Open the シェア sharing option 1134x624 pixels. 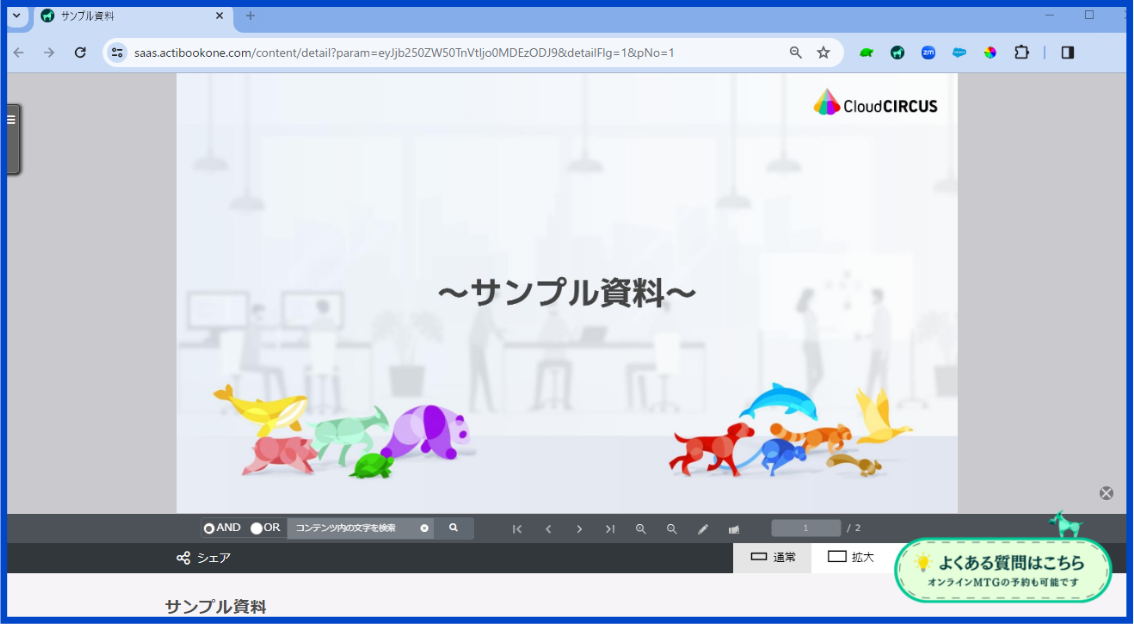click(200, 558)
